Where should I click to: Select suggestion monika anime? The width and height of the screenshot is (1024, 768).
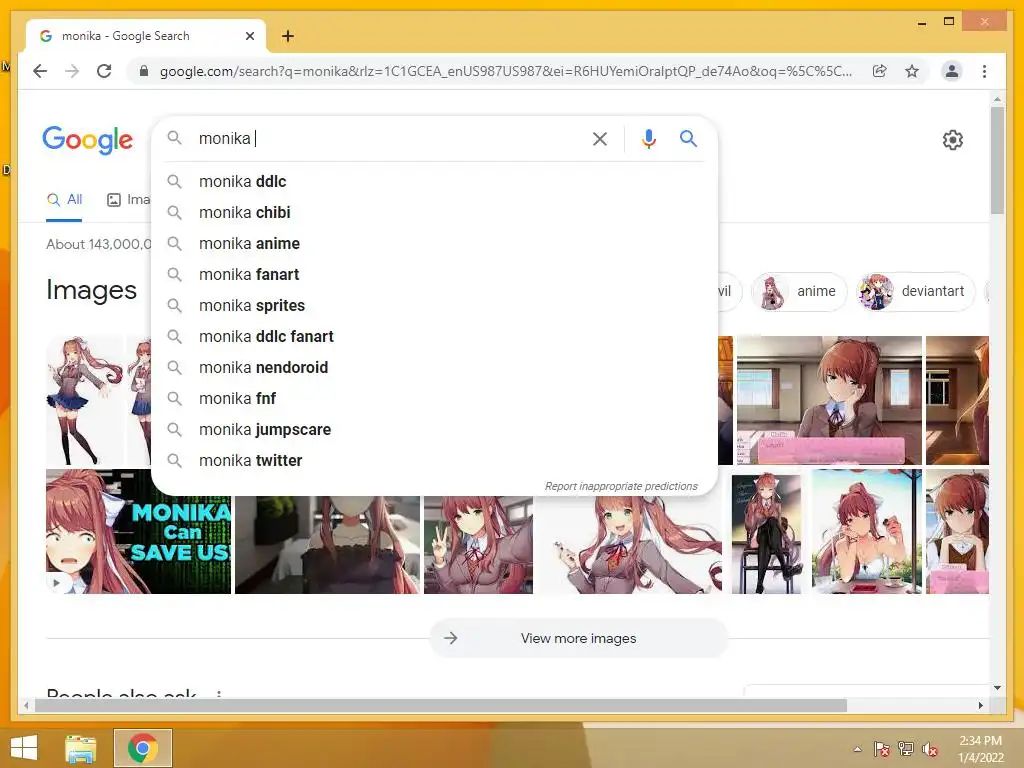coord(434,244)
